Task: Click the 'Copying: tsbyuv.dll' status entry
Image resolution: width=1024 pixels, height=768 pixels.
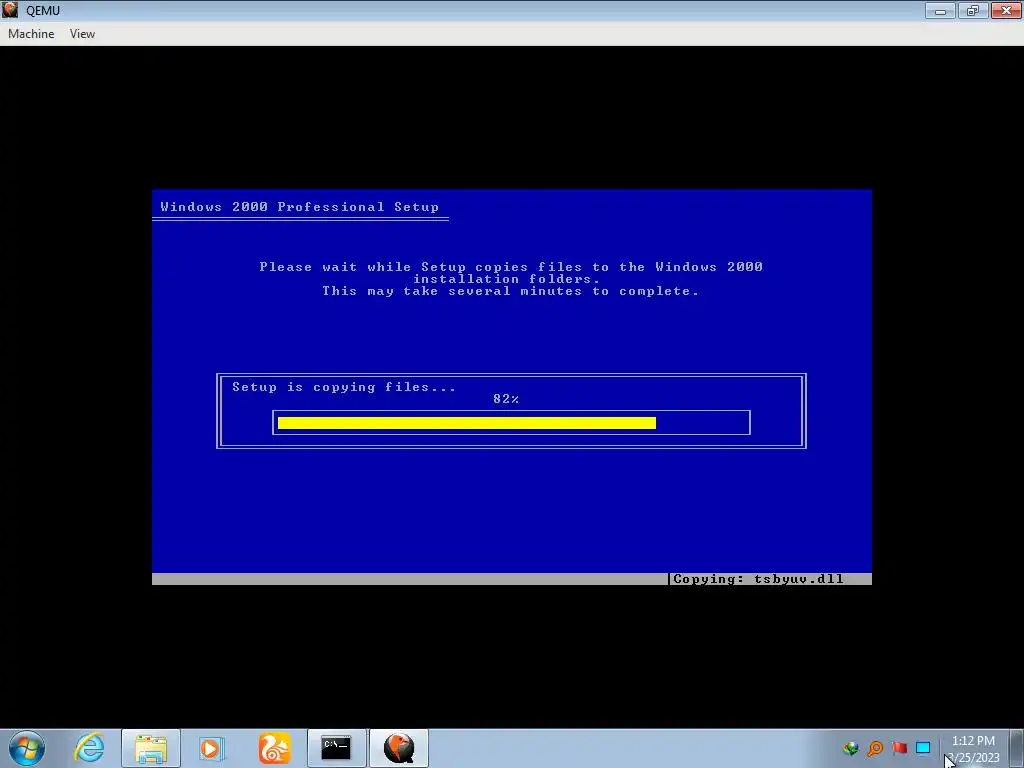Action: pos(758,579)
